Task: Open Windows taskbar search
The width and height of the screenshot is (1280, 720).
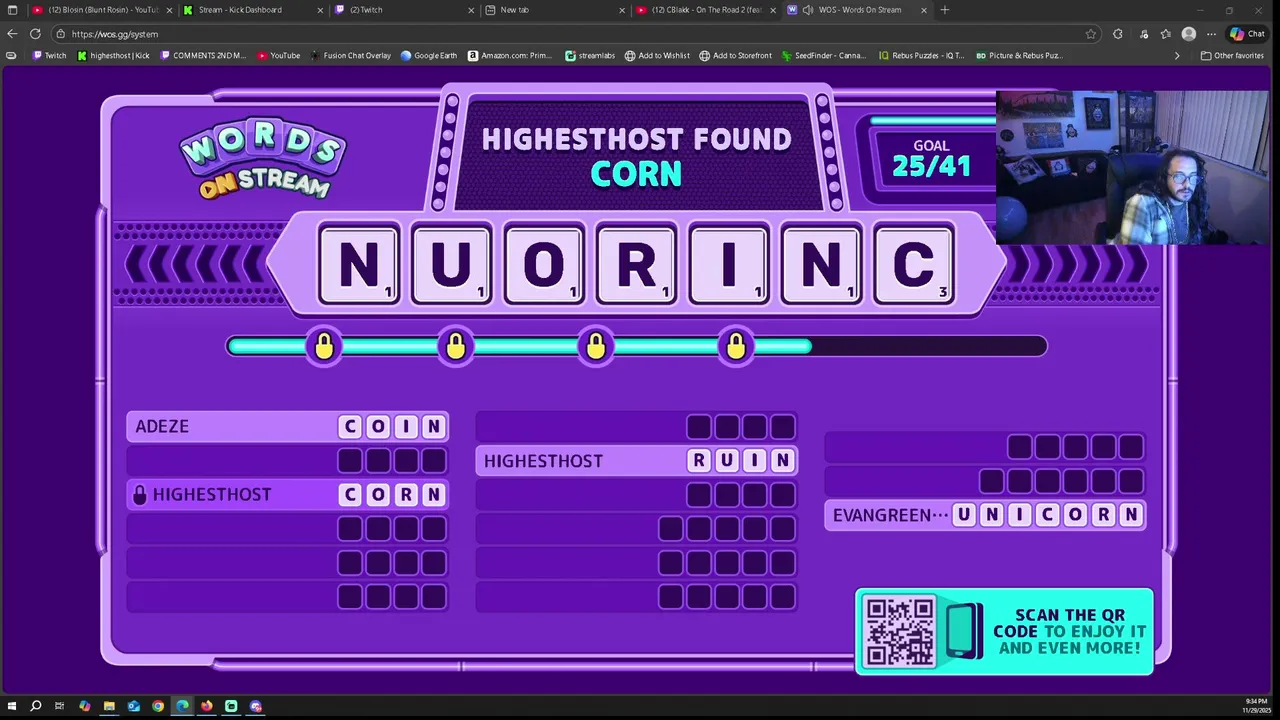Action: [36, 706]
